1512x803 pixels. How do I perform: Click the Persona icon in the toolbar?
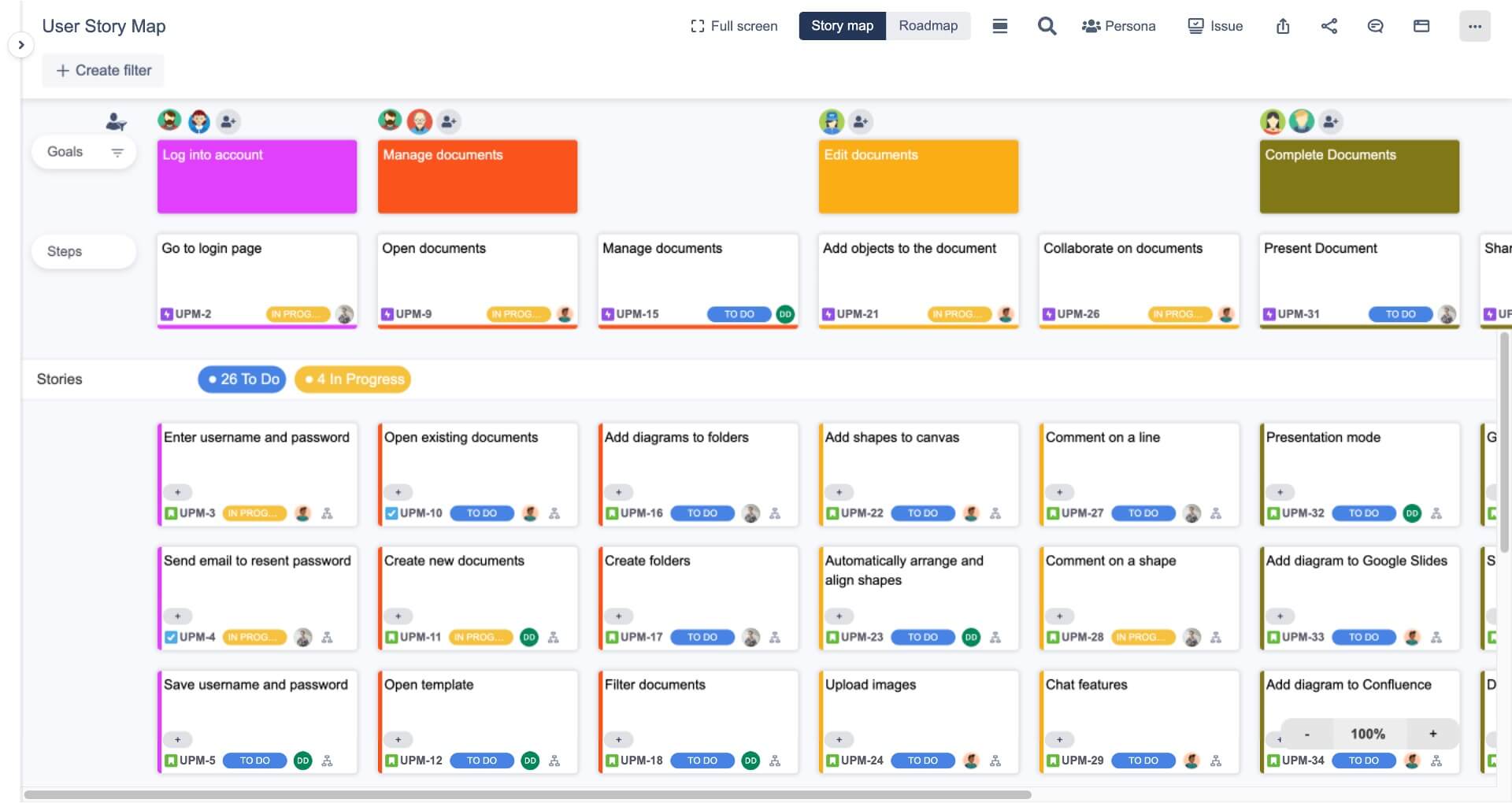pyautogui.click(x=1091, y=26)
